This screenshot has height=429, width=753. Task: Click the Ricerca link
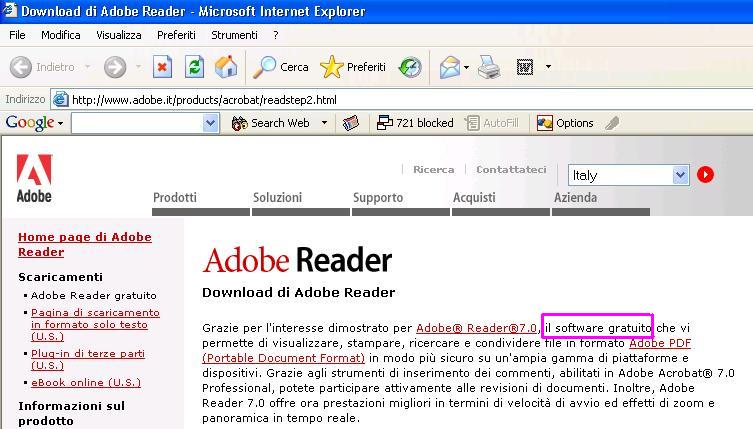(x=434, y=170)
